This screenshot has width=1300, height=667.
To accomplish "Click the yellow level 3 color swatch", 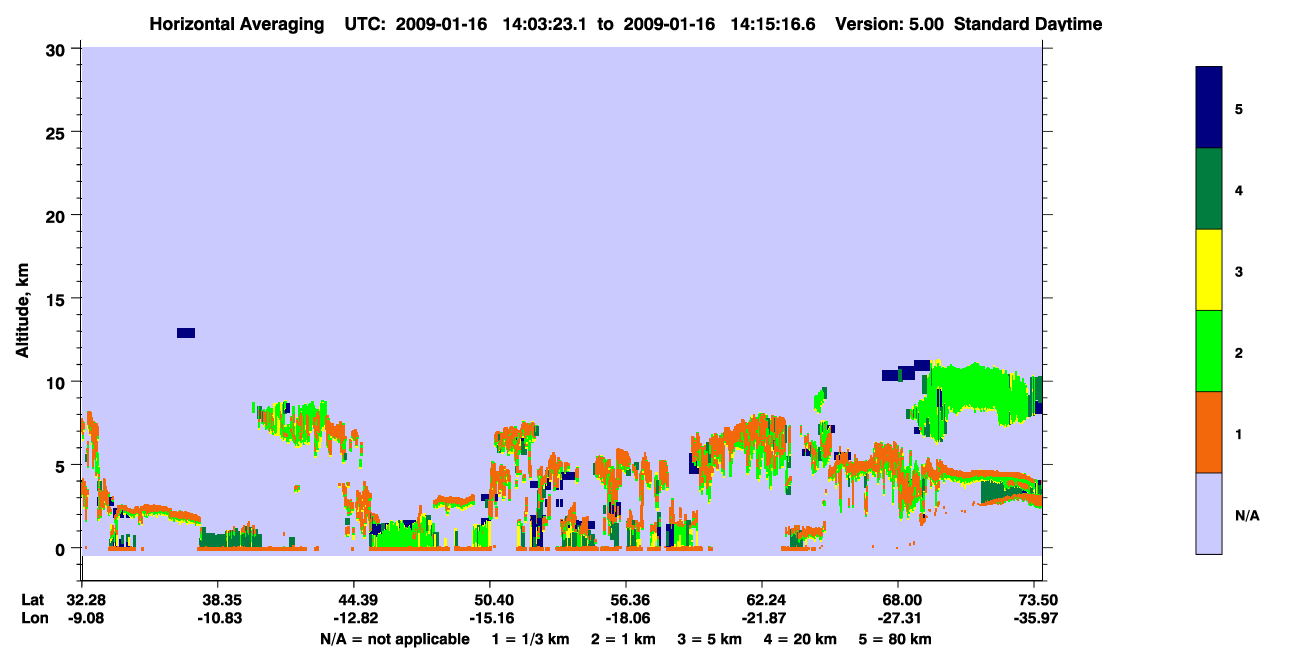I will [1209, 270].
